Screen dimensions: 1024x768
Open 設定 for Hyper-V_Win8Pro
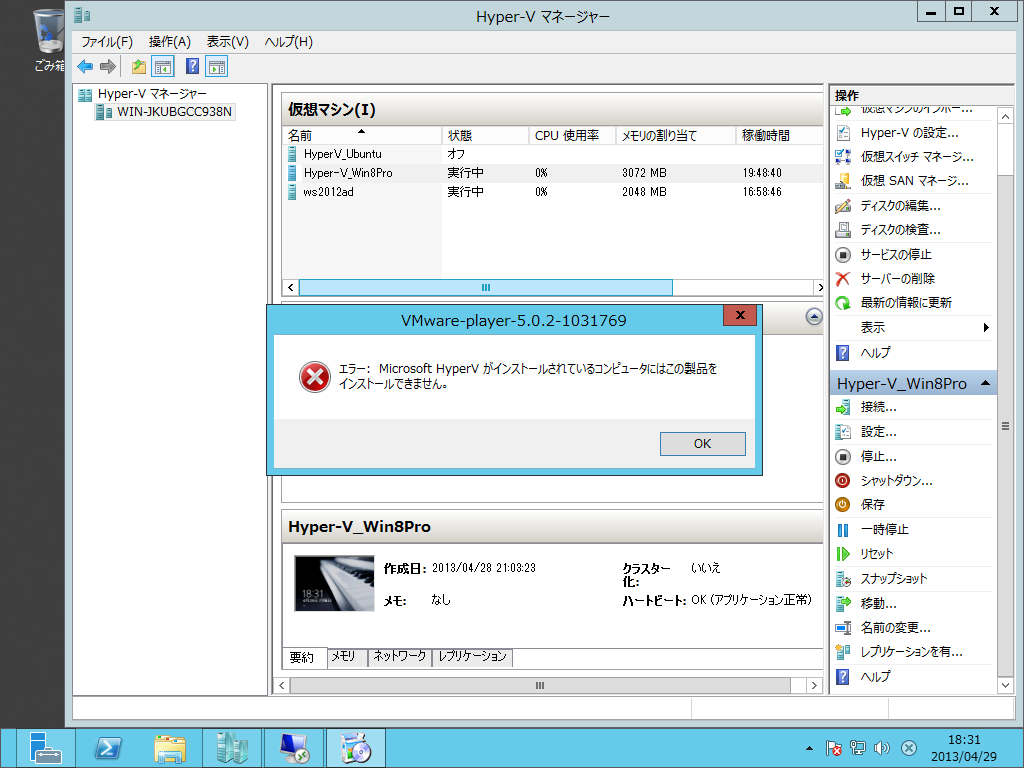coord(878,432)
